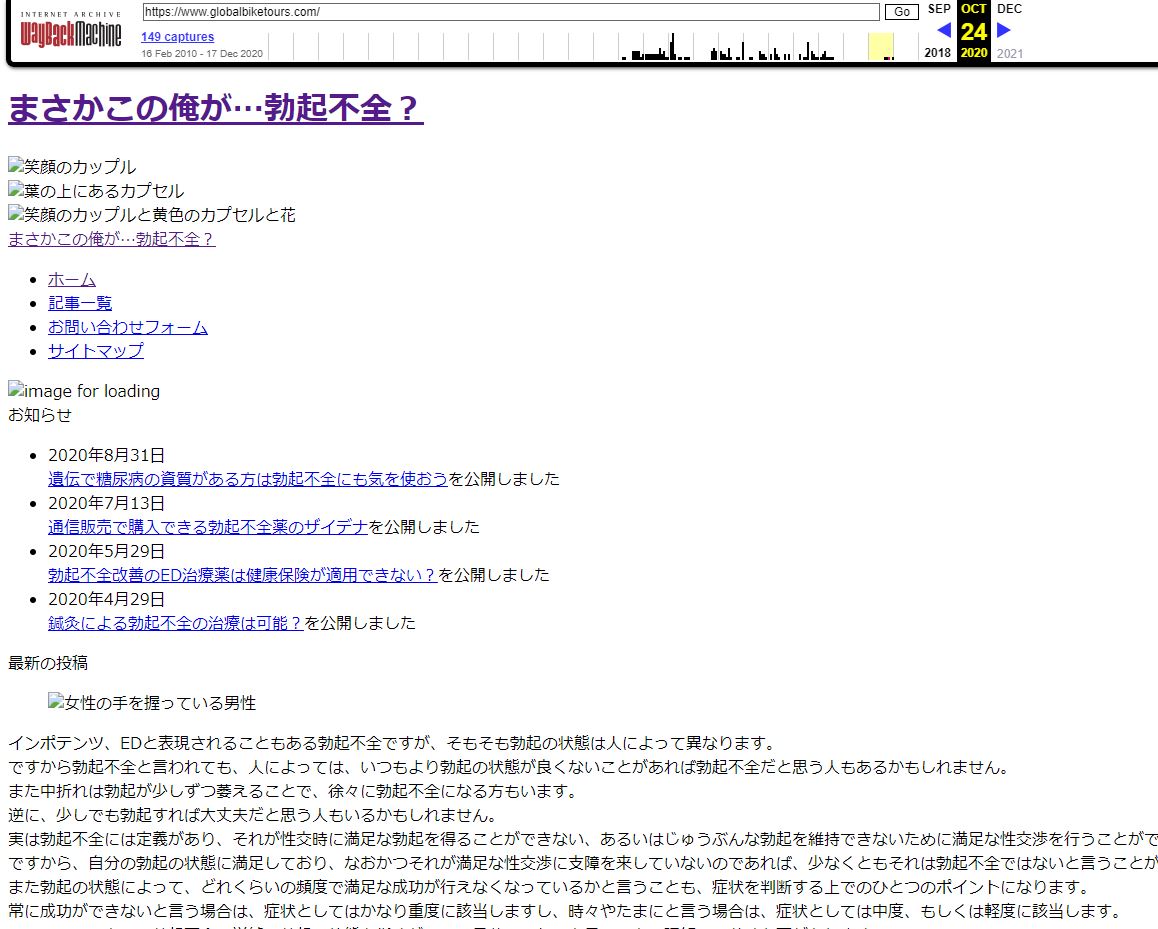
Task: Open the article about ザイデナ mail order
Action: coord(208,527)
